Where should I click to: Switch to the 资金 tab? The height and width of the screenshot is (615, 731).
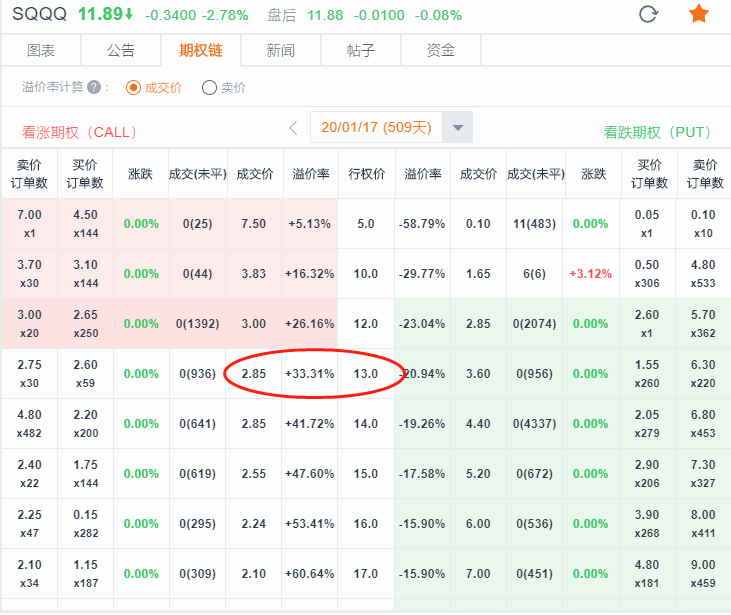coord(441,50)
